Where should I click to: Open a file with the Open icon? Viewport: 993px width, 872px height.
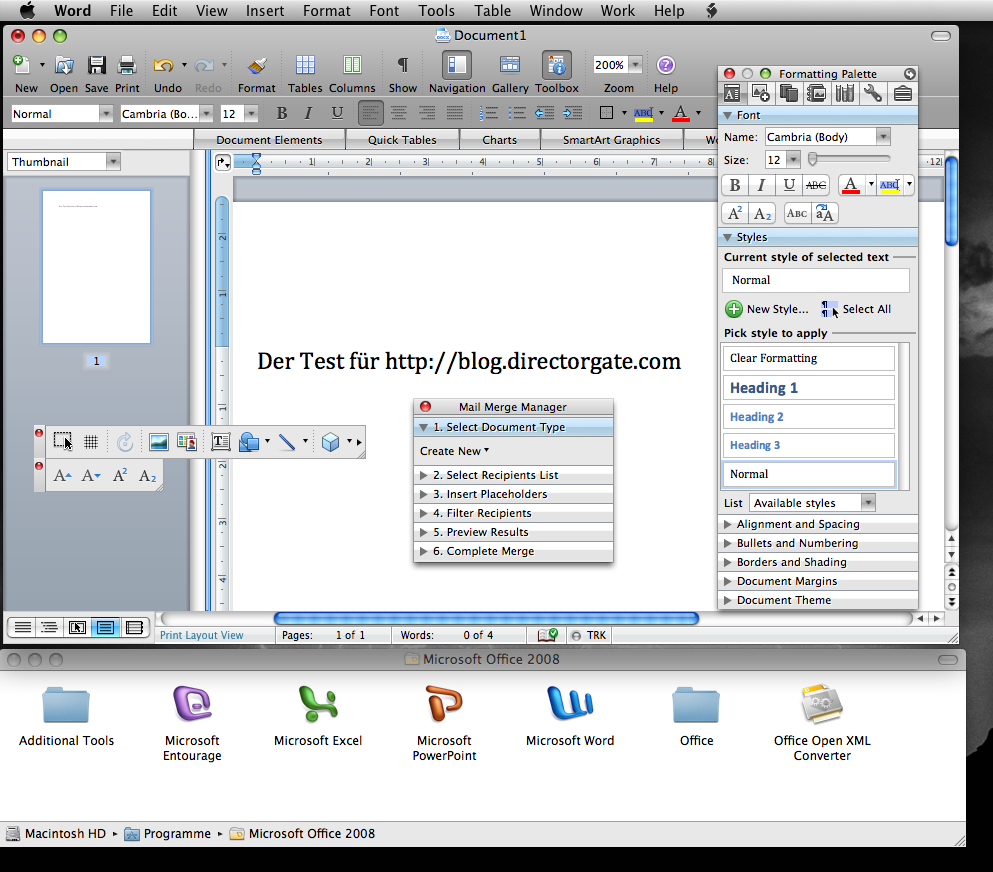[64, 65]
